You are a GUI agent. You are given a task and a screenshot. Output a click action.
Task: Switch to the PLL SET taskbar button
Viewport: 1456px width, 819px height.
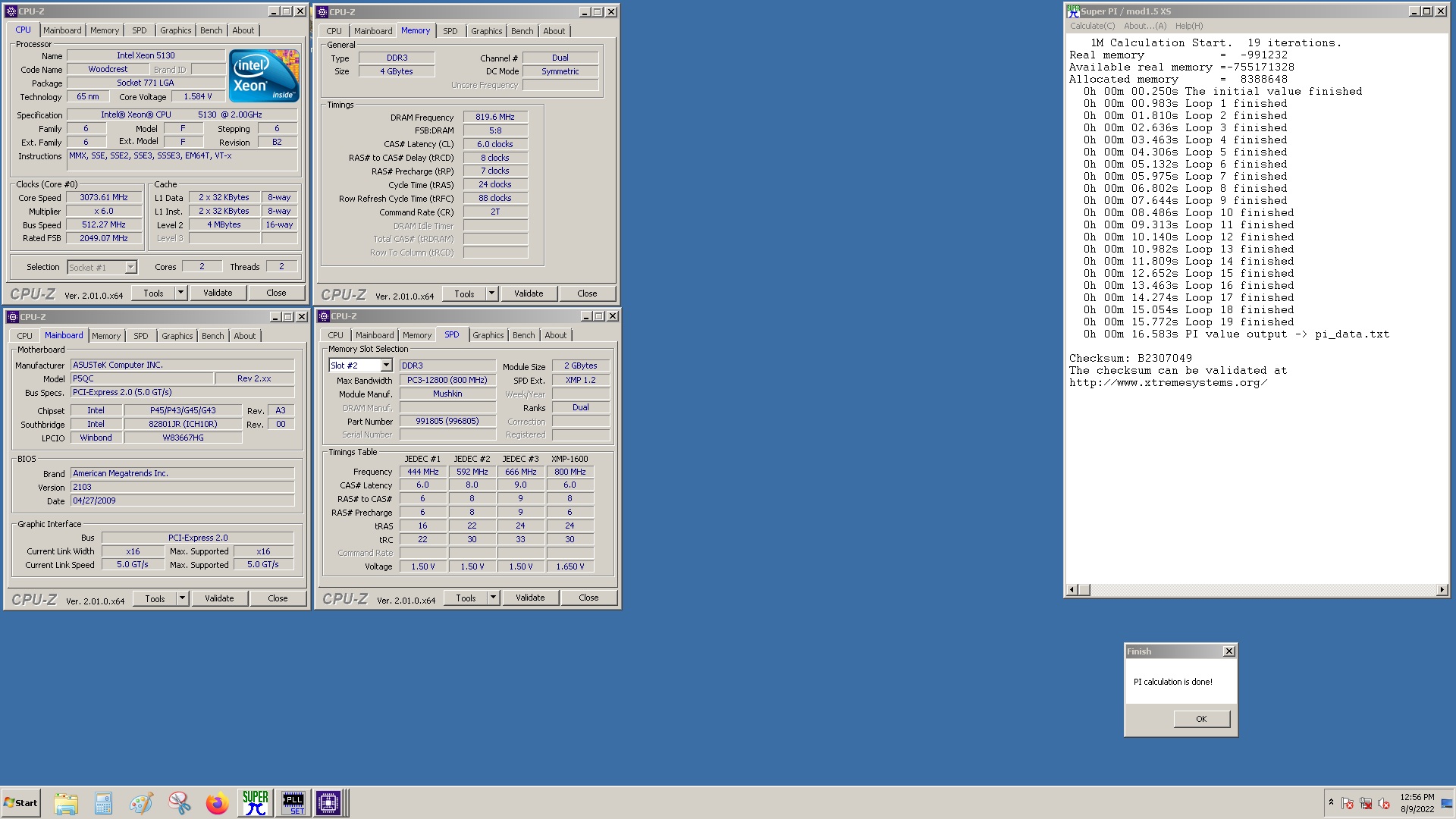click(x=293, y=803)
